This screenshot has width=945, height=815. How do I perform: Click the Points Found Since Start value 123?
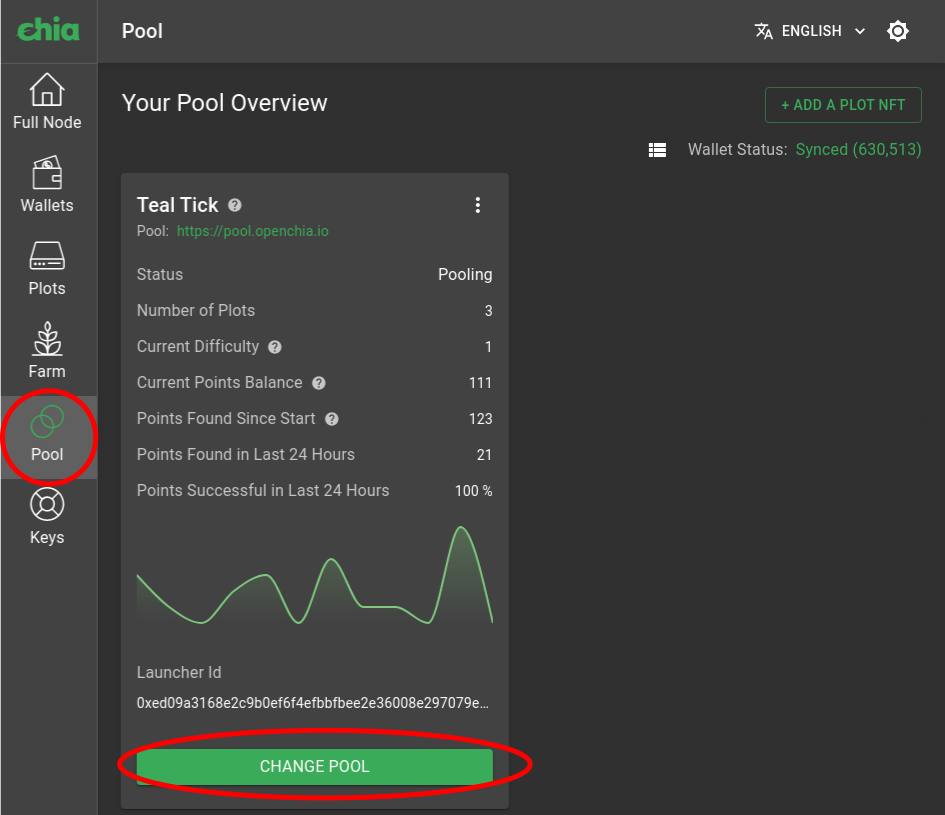tap(480, 419)
